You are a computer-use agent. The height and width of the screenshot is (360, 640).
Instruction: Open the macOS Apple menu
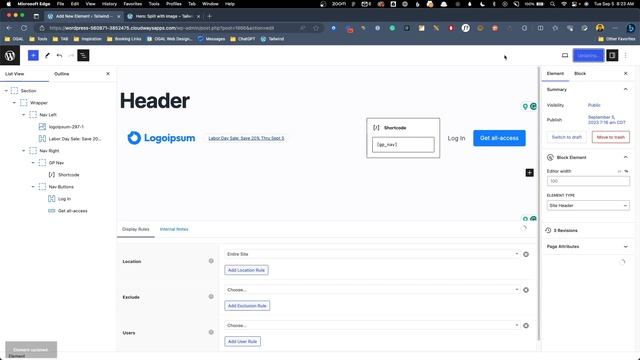(9, 4)
